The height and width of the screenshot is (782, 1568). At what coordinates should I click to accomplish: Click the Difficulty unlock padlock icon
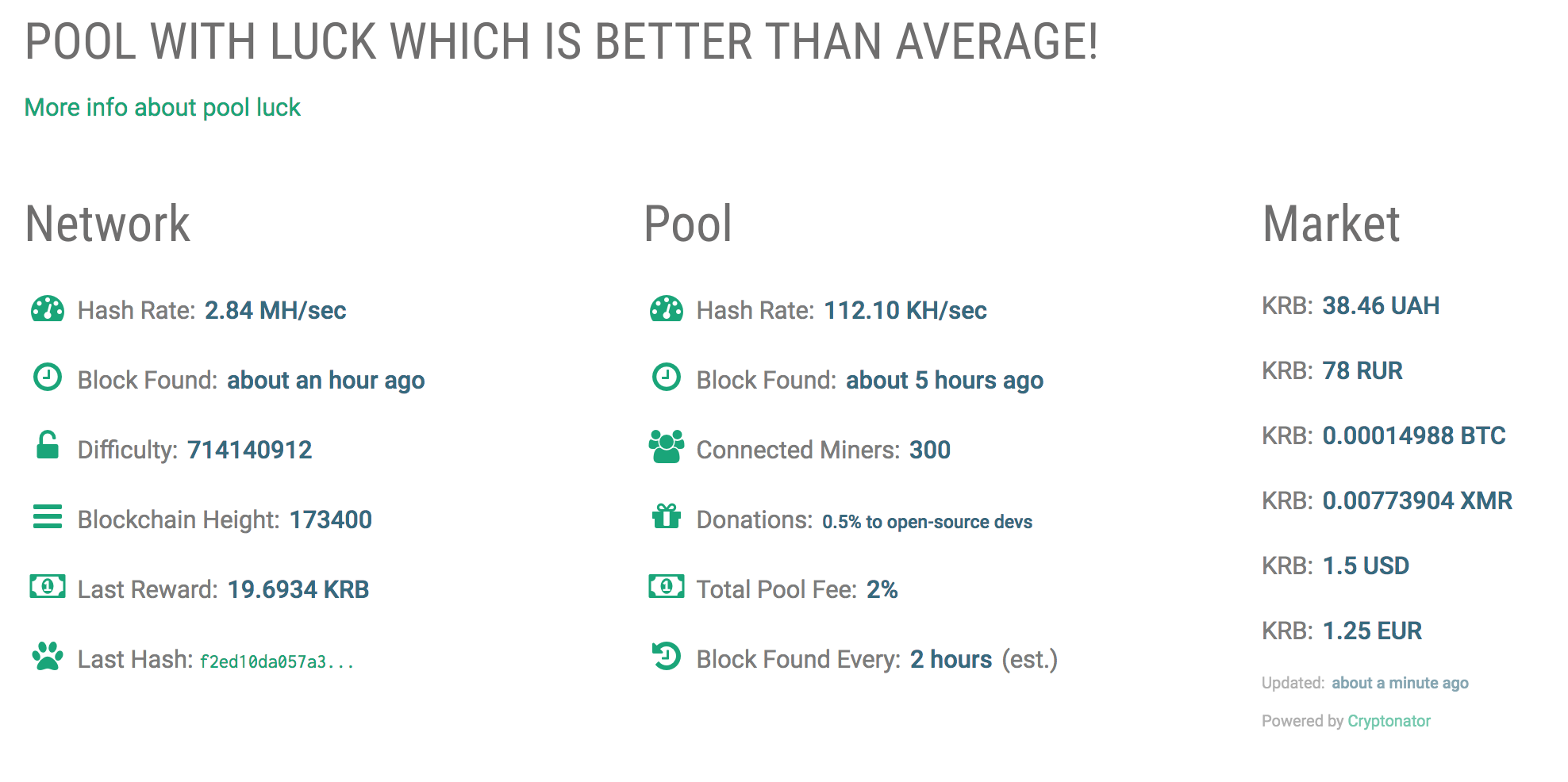(48, 445)
